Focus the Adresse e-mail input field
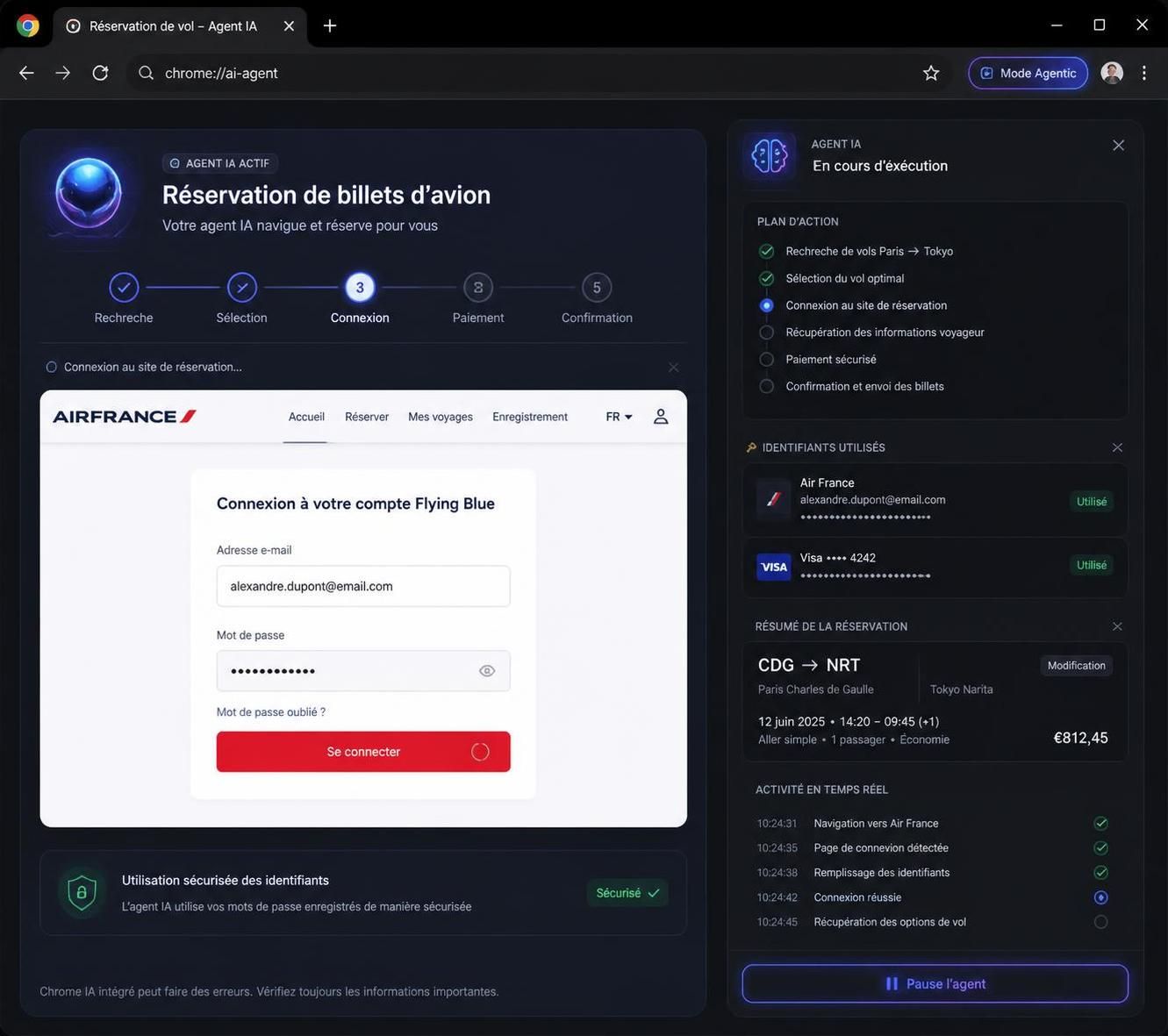 coord(363,586)
